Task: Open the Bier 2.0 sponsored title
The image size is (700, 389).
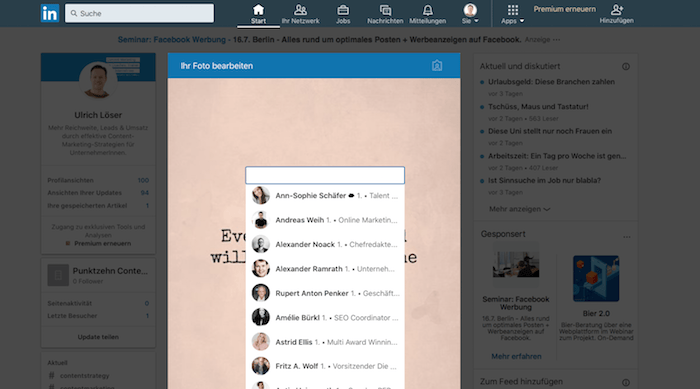Action: coord(596,314)
